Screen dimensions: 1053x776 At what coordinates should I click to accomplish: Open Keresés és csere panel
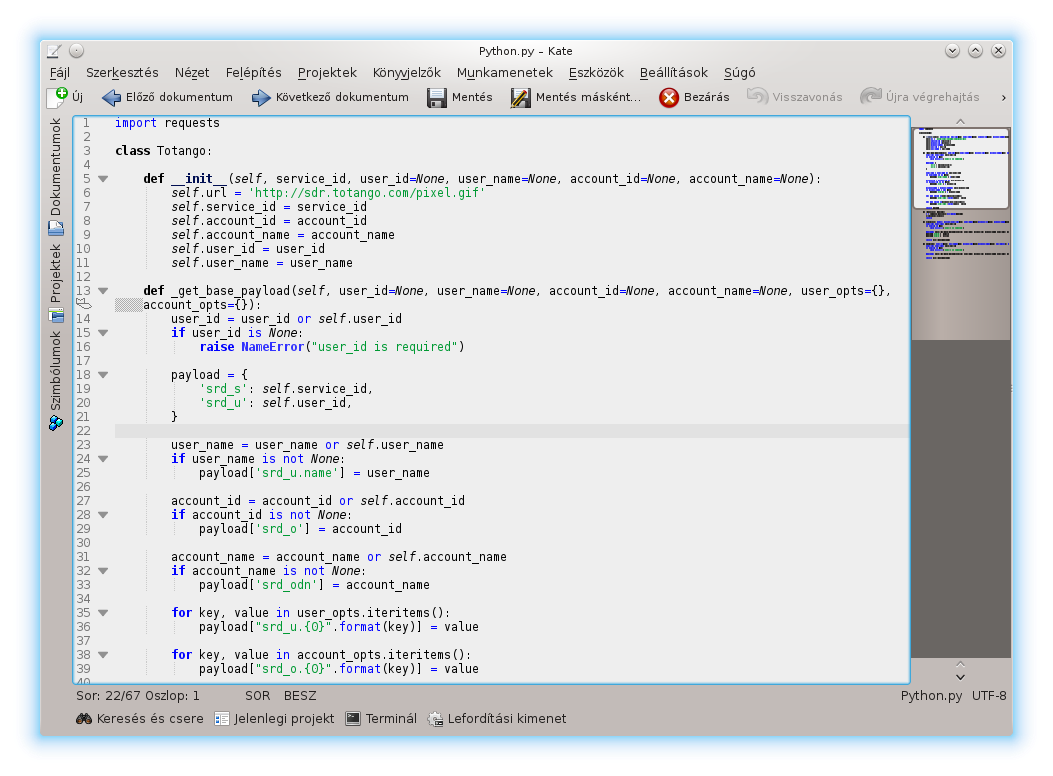(140, 718)
